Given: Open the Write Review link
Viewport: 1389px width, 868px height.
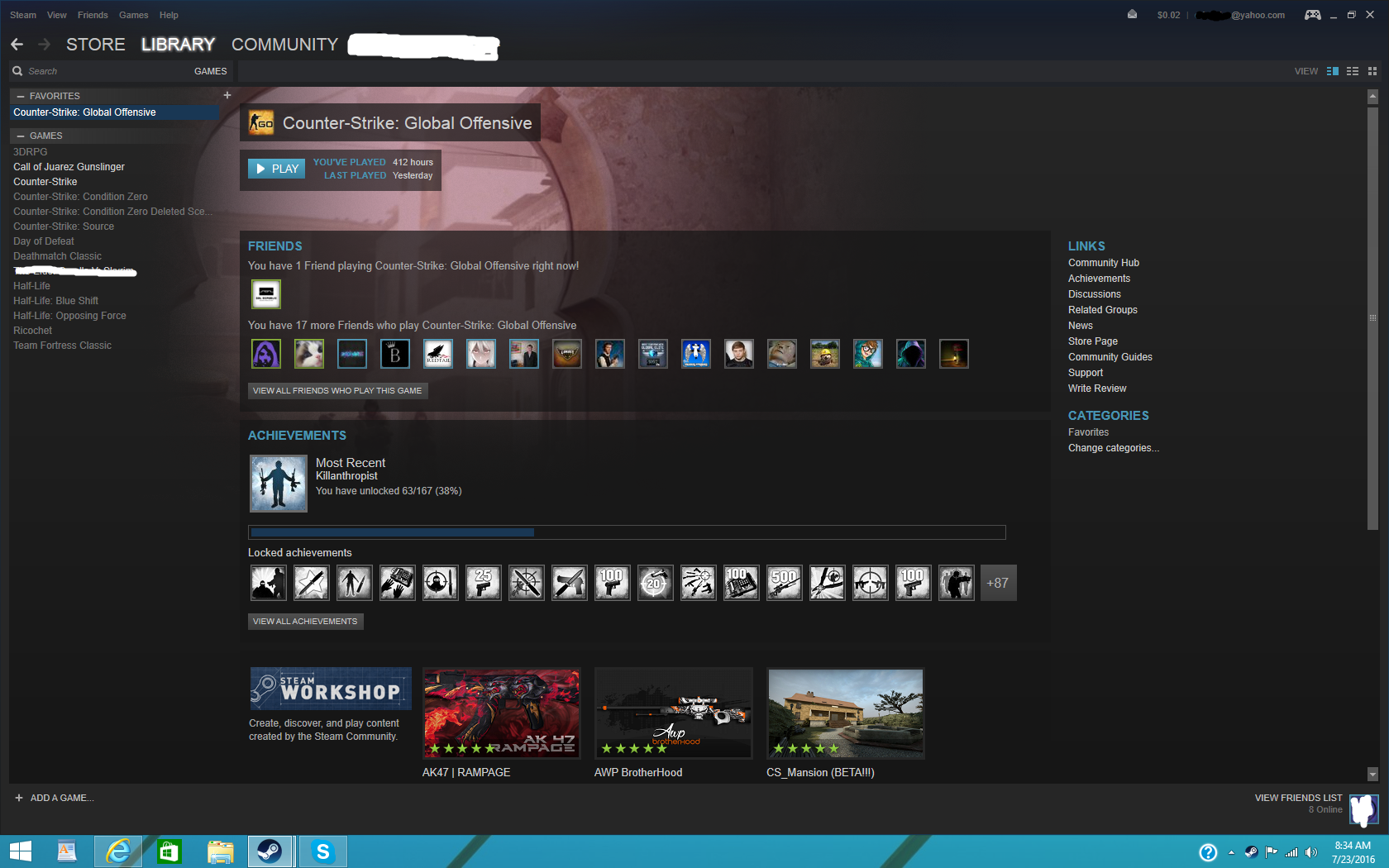Looking at the screenshot, I should (x=1097, y=389).
